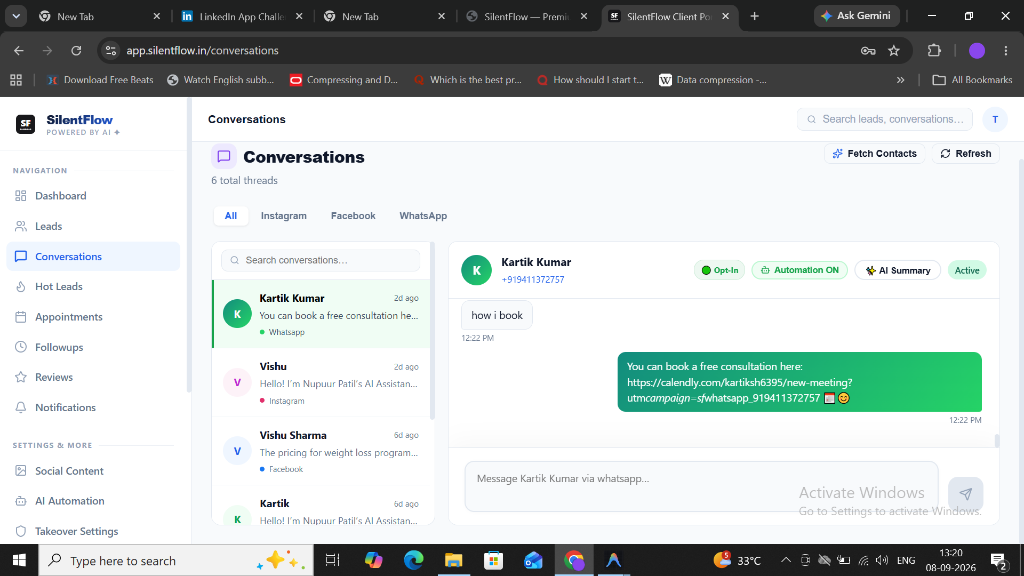
Task: Click the SilentFlow SF logo
Action: coord(25,124)
